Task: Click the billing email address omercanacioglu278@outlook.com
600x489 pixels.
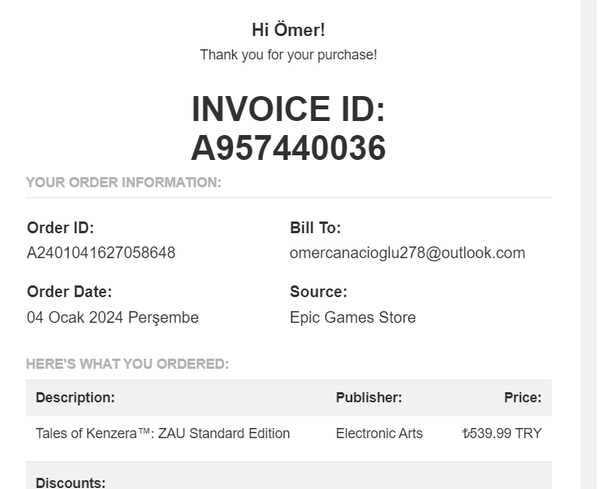Action: pyautogui.click(x=407, y=253)
